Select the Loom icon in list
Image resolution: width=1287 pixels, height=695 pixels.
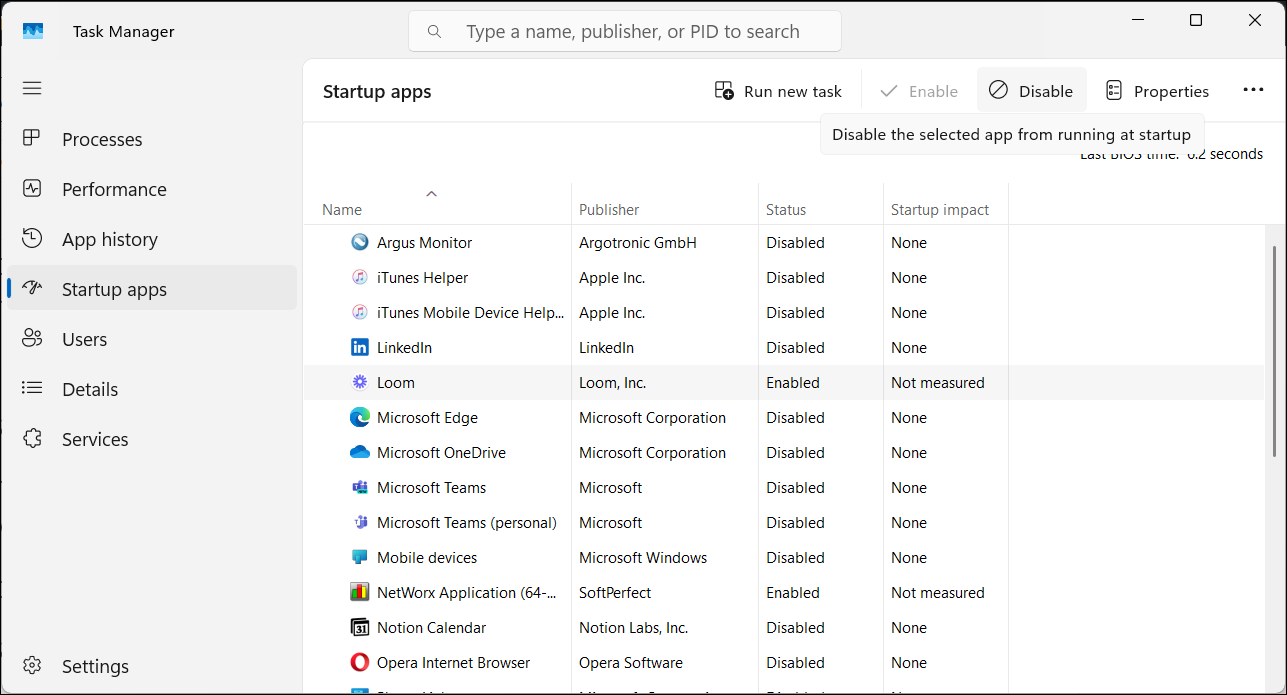click(360, 383)
